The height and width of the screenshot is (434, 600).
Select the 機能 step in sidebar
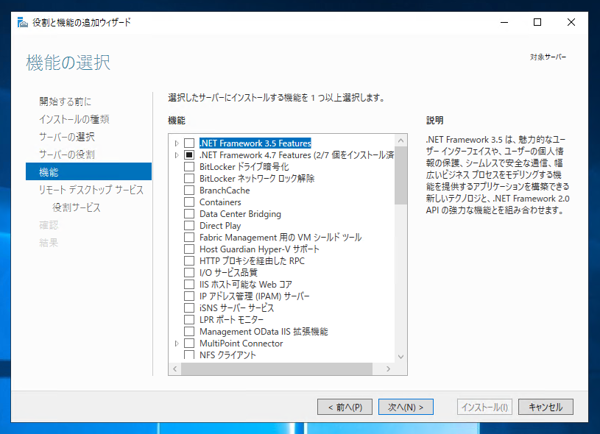89,171
